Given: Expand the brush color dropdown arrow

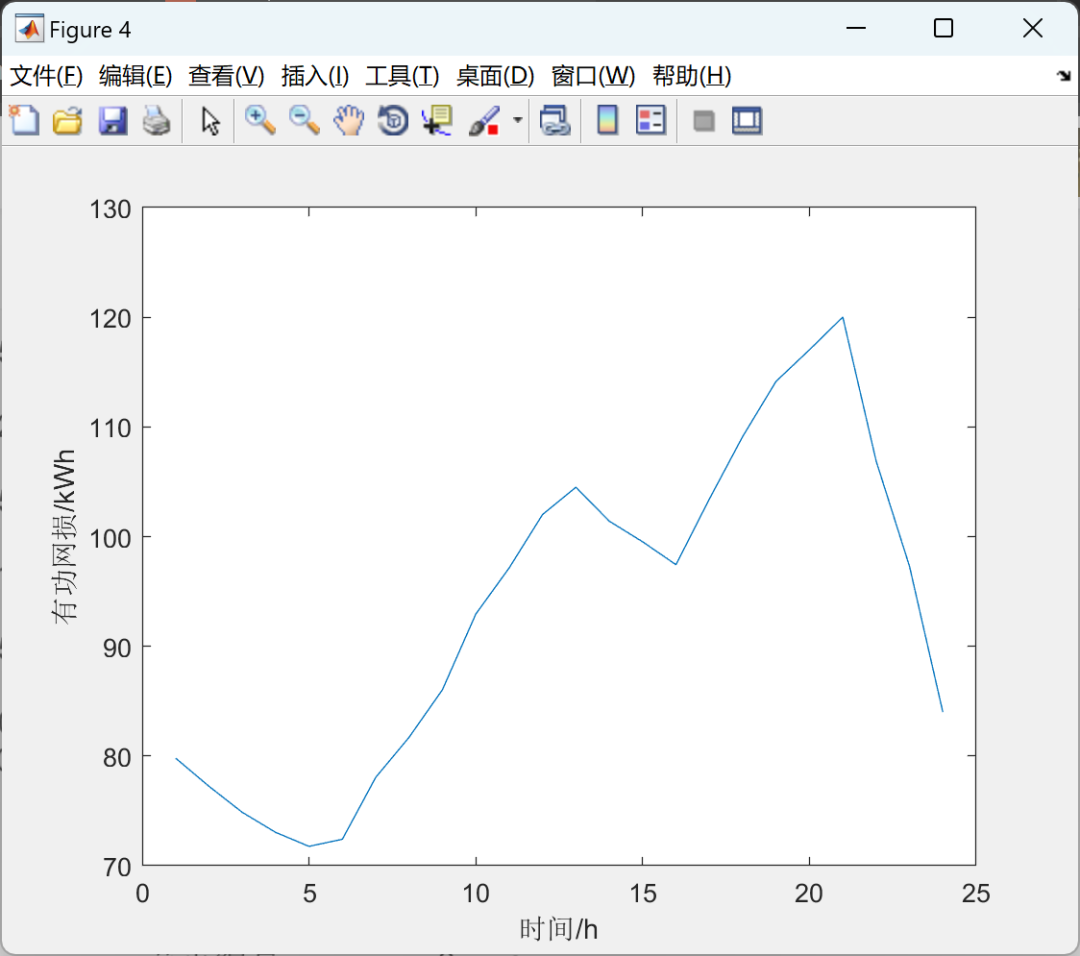Looking at the screenshot, I should pyautogui.click(x=517, y=121).
